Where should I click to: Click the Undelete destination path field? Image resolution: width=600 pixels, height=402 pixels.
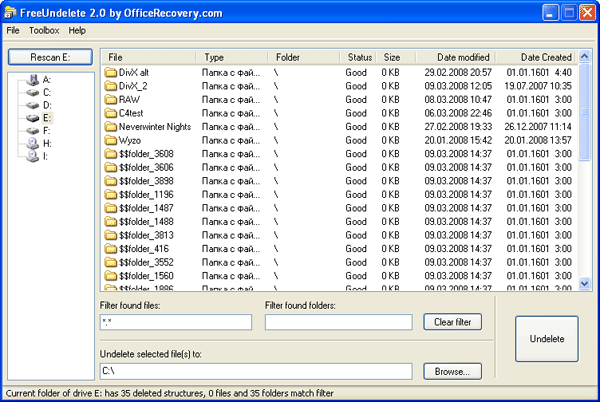(x=256, y=371)
